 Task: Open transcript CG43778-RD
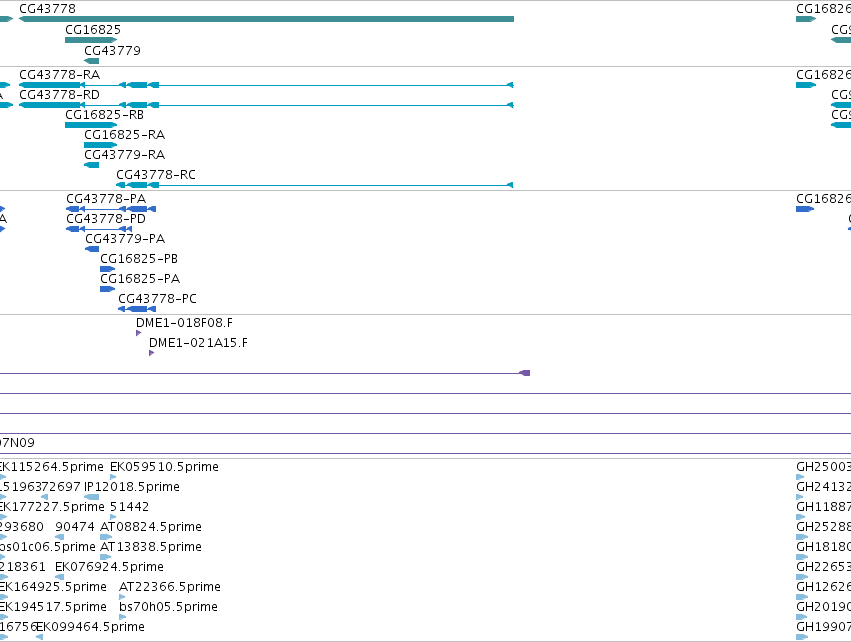tap(60, 95)
